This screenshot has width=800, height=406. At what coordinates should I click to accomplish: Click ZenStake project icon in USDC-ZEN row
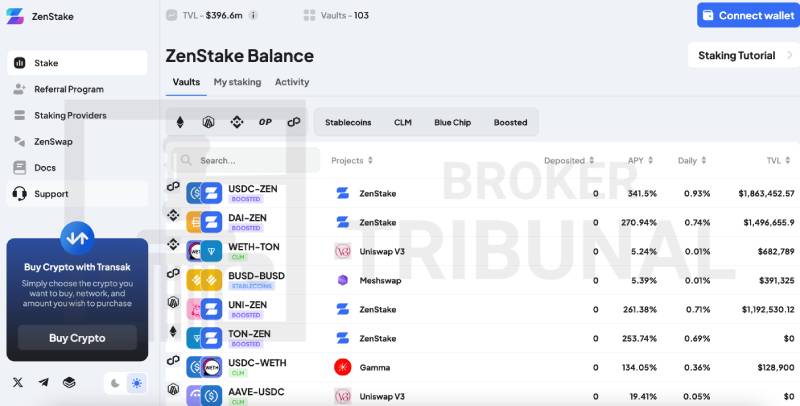[342, 193]
